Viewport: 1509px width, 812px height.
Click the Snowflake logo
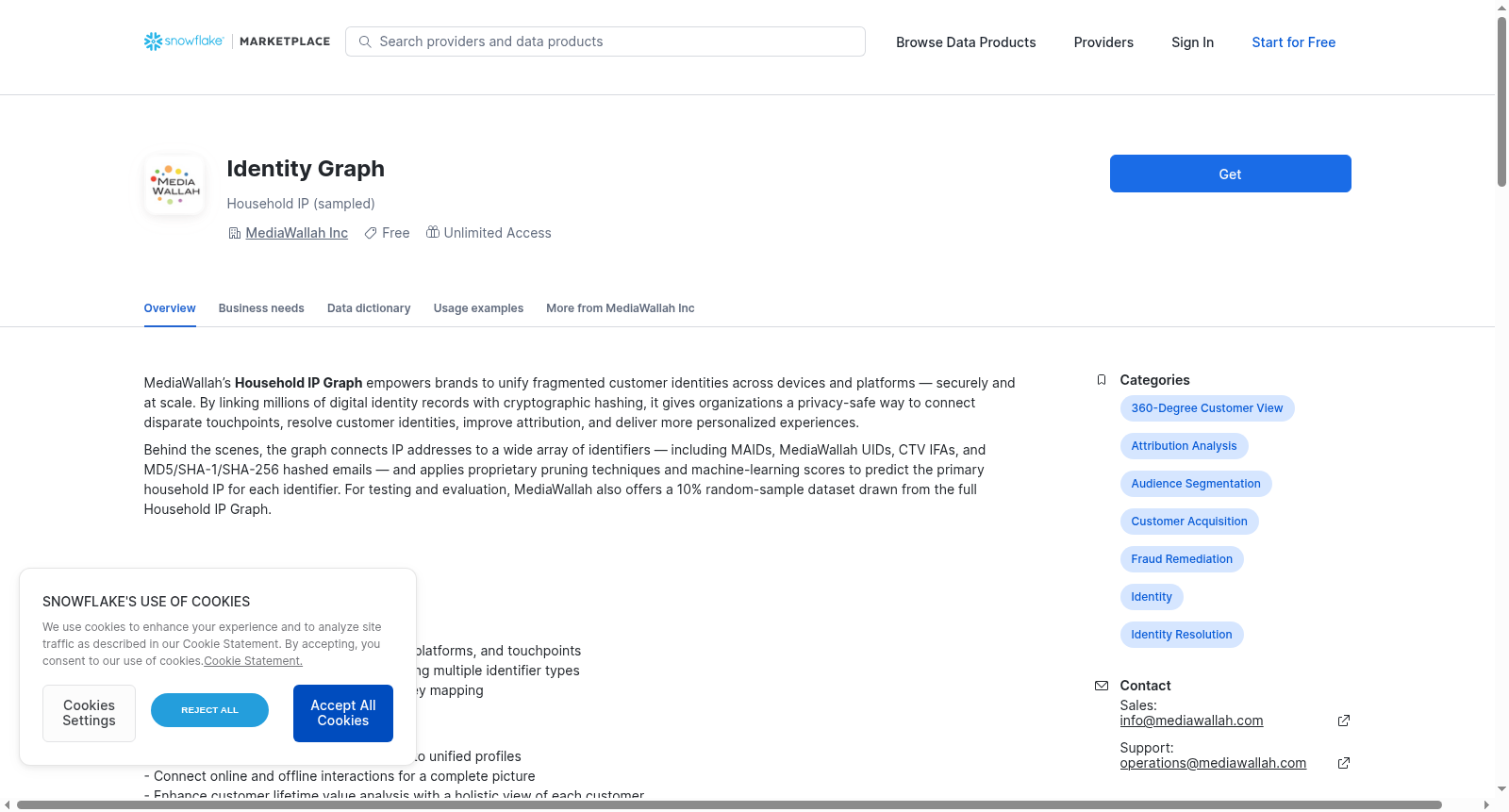pyautogui.click(x=184, y=41)
